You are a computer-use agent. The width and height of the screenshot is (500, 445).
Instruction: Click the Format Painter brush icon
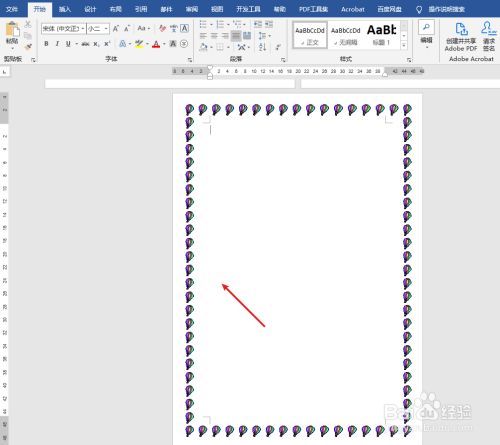coord(28,47)
